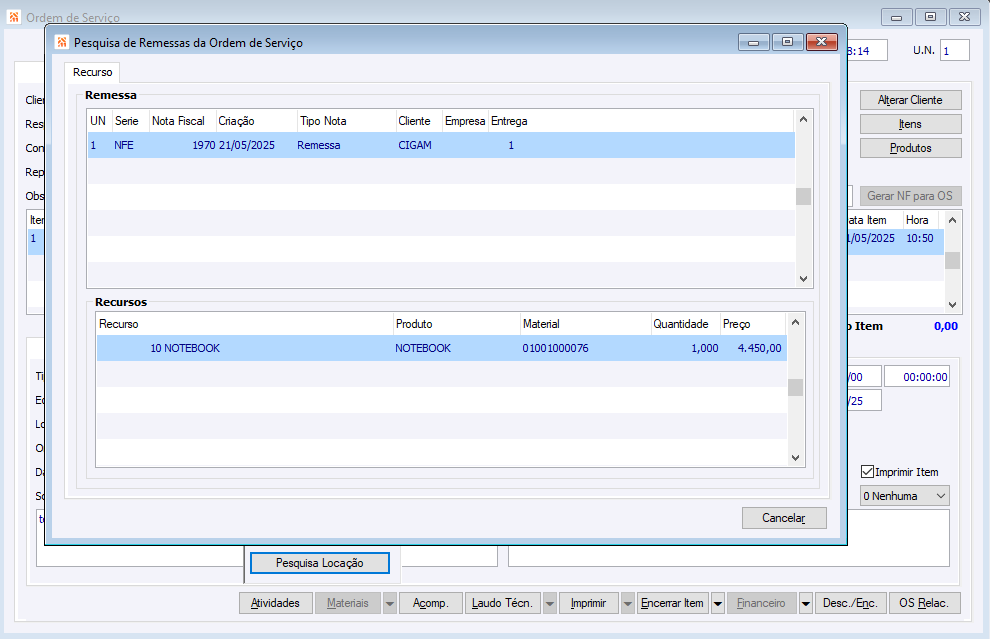Image resolution: width=990 pixels, height=639 pixels.
Task: Open Itens button in Ordem de Serviço
Action: [910, 124]
